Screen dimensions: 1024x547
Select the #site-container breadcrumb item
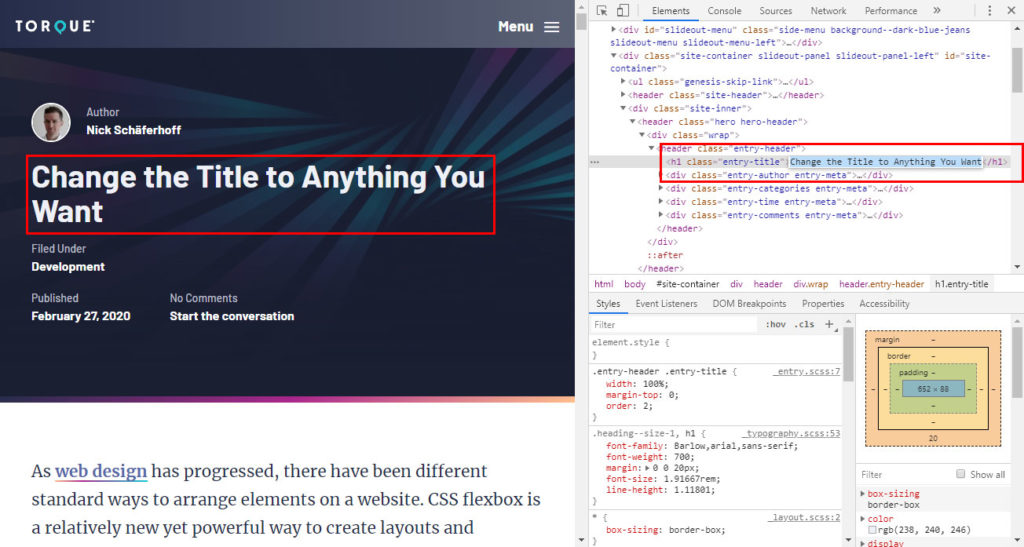coord(688,284)
